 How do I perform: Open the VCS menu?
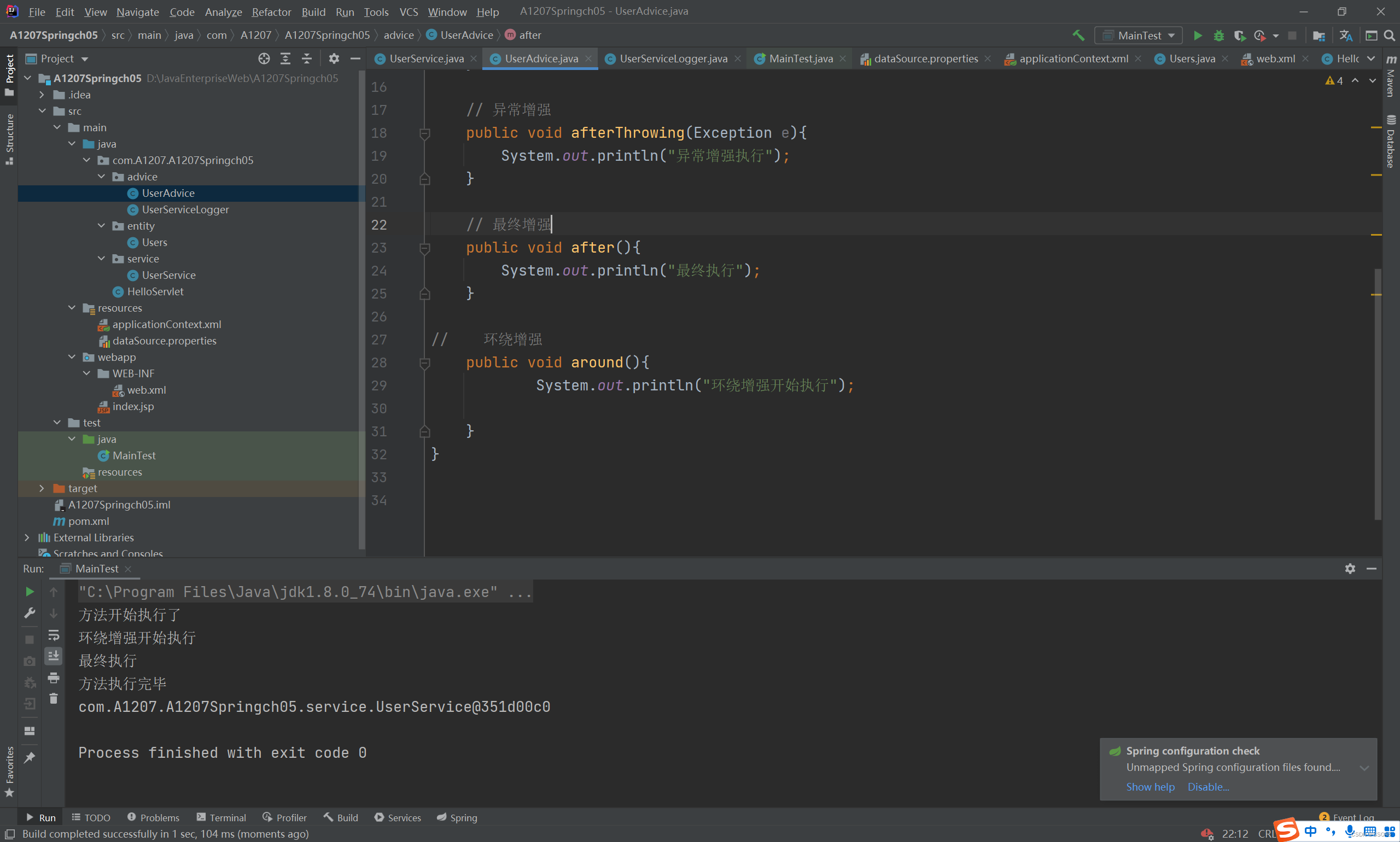(409, 11)
